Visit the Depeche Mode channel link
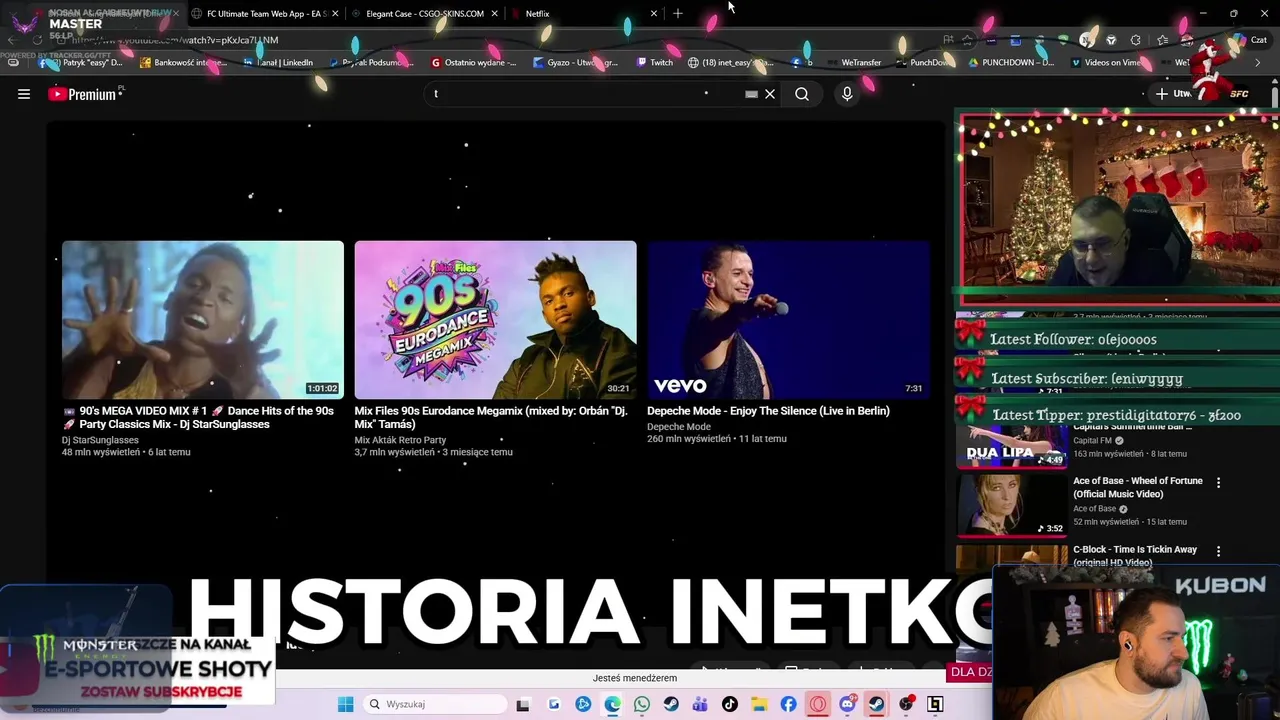The image size is (1280, 720). 679,427
